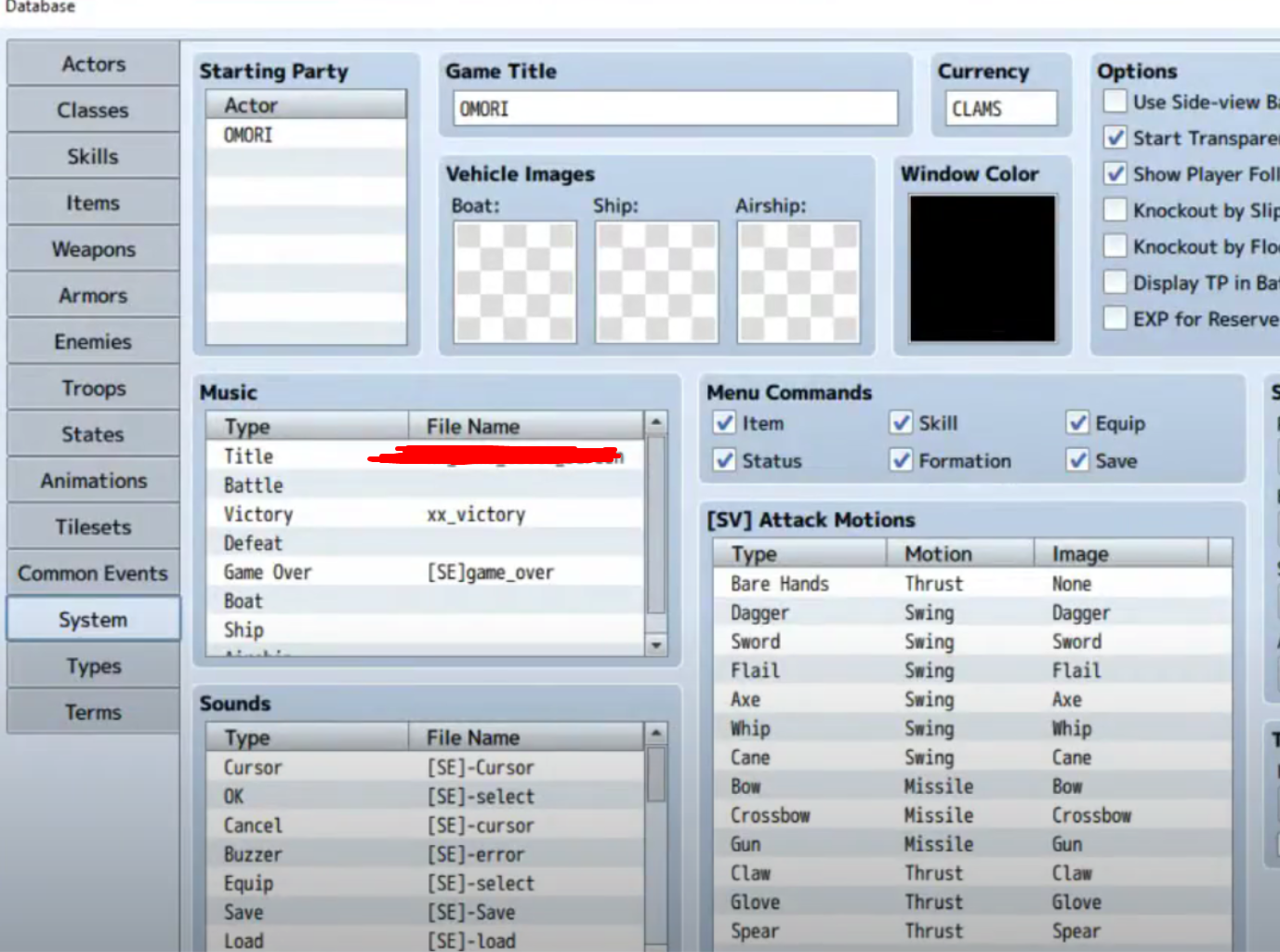Enable Knockout by Slip Damage
Screen dimensions: 1280x952
[x=1115, y=210]
